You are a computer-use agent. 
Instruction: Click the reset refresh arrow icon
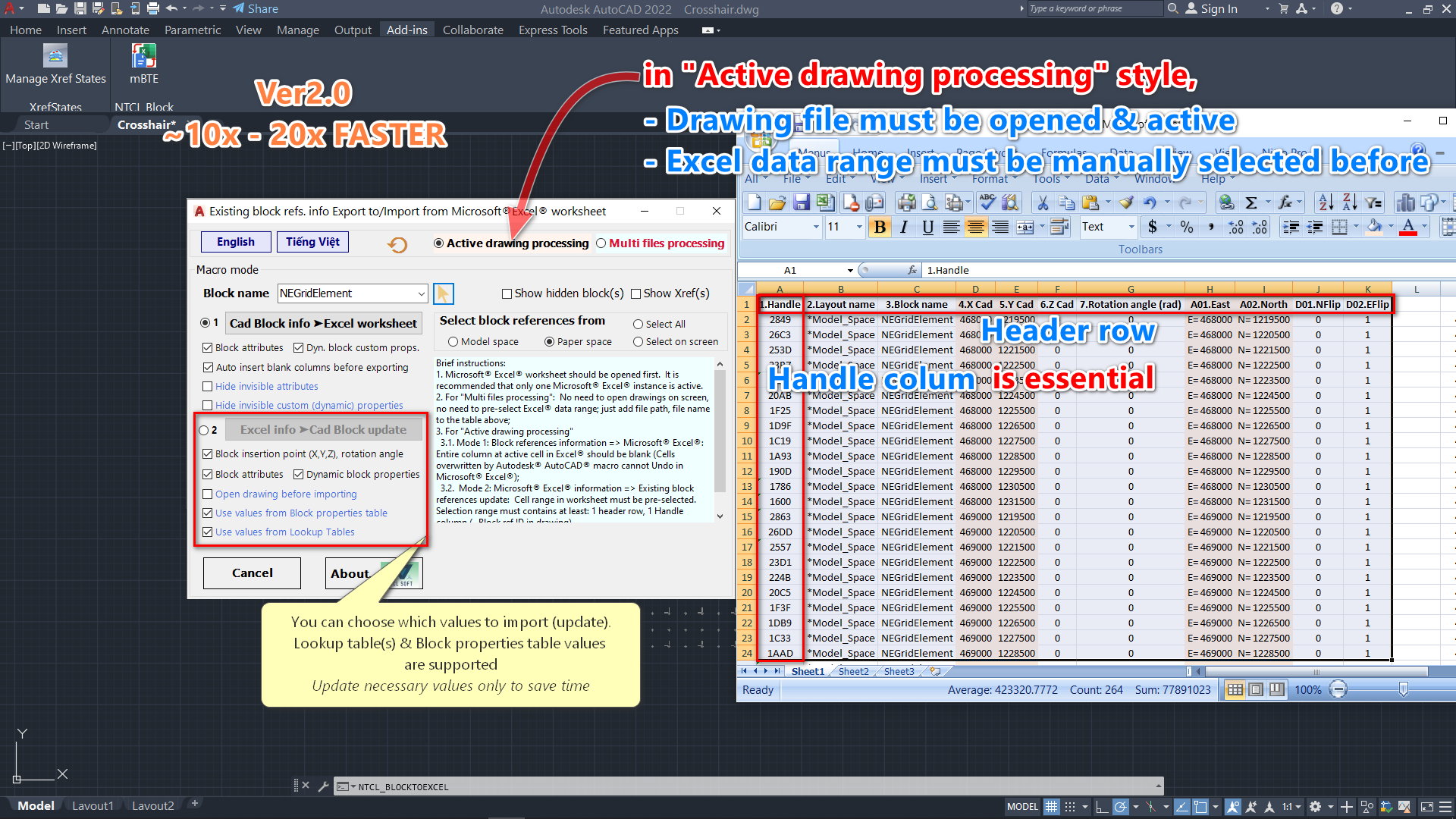[397, 244]
